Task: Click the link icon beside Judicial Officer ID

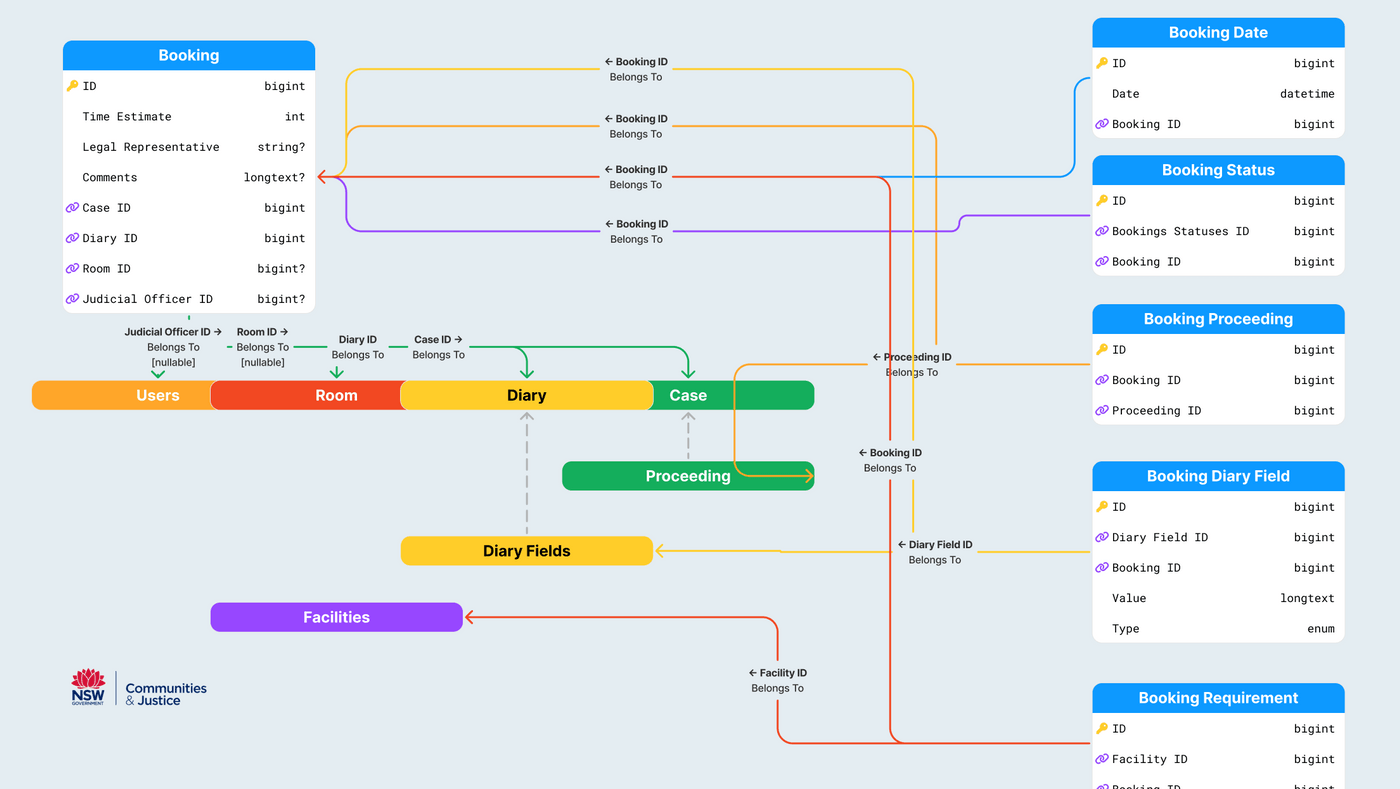Action: (x=72, y=299)
